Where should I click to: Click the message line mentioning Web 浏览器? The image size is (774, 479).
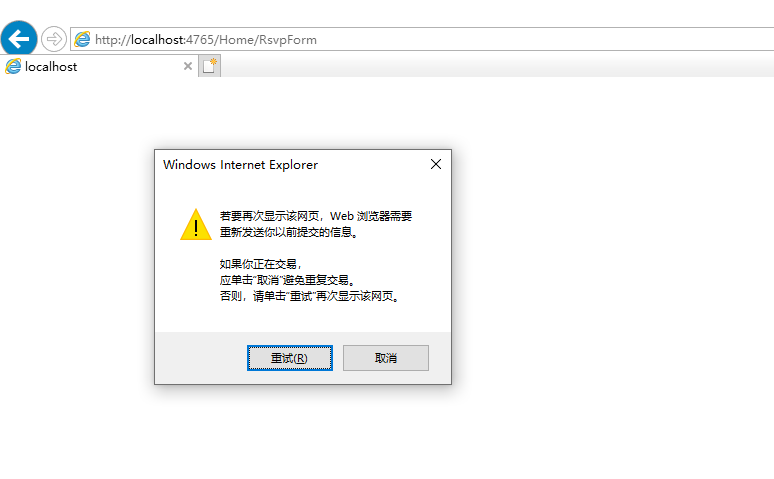(316, 216)
